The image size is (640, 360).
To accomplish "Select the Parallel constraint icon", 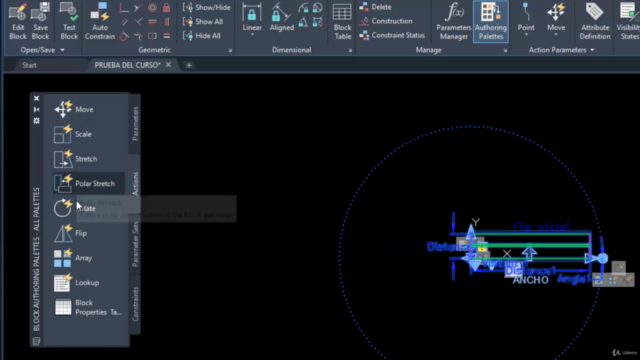I will click(x=124, y=22).
